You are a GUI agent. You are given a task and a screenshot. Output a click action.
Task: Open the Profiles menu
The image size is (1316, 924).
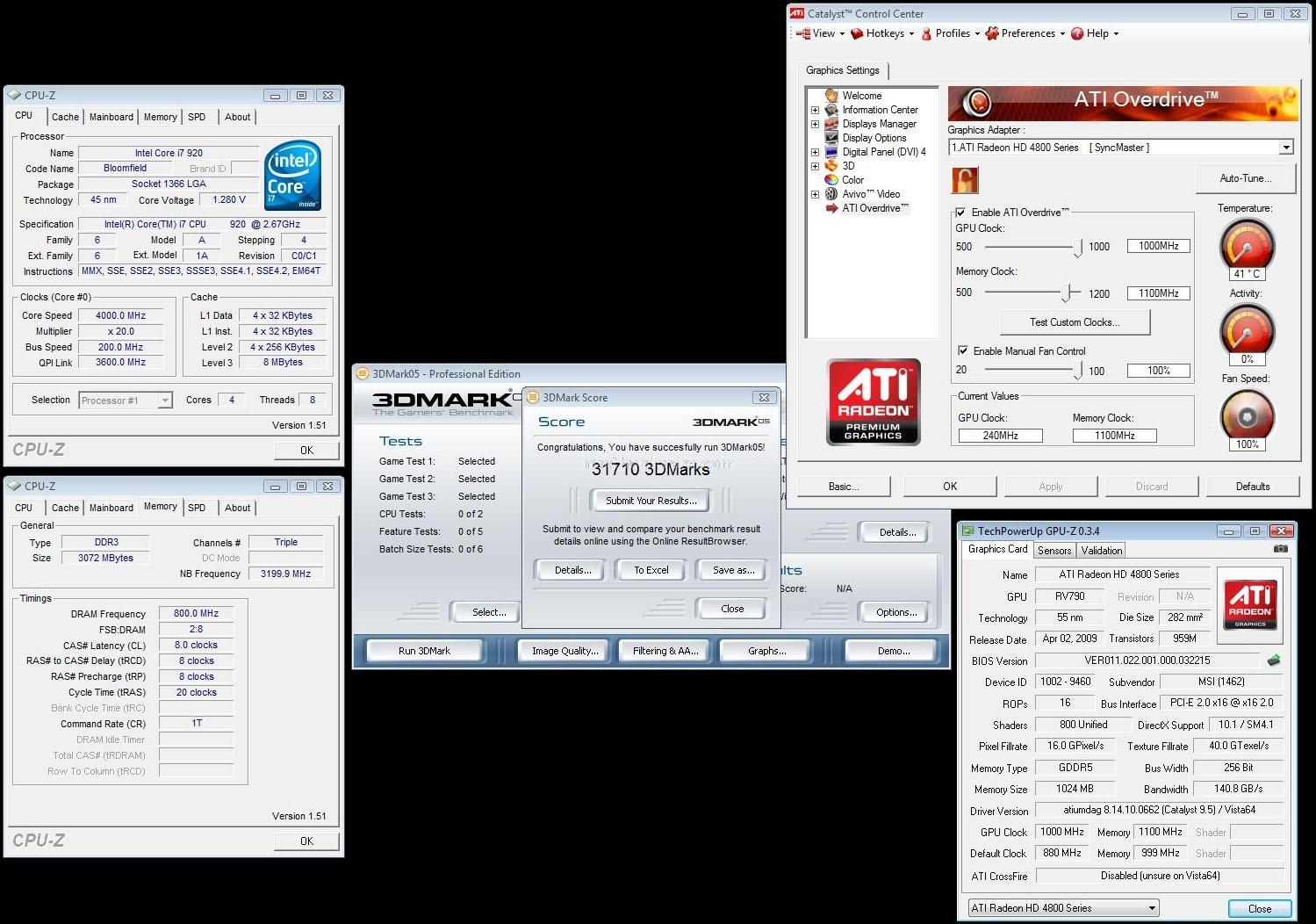click(950, 33)
